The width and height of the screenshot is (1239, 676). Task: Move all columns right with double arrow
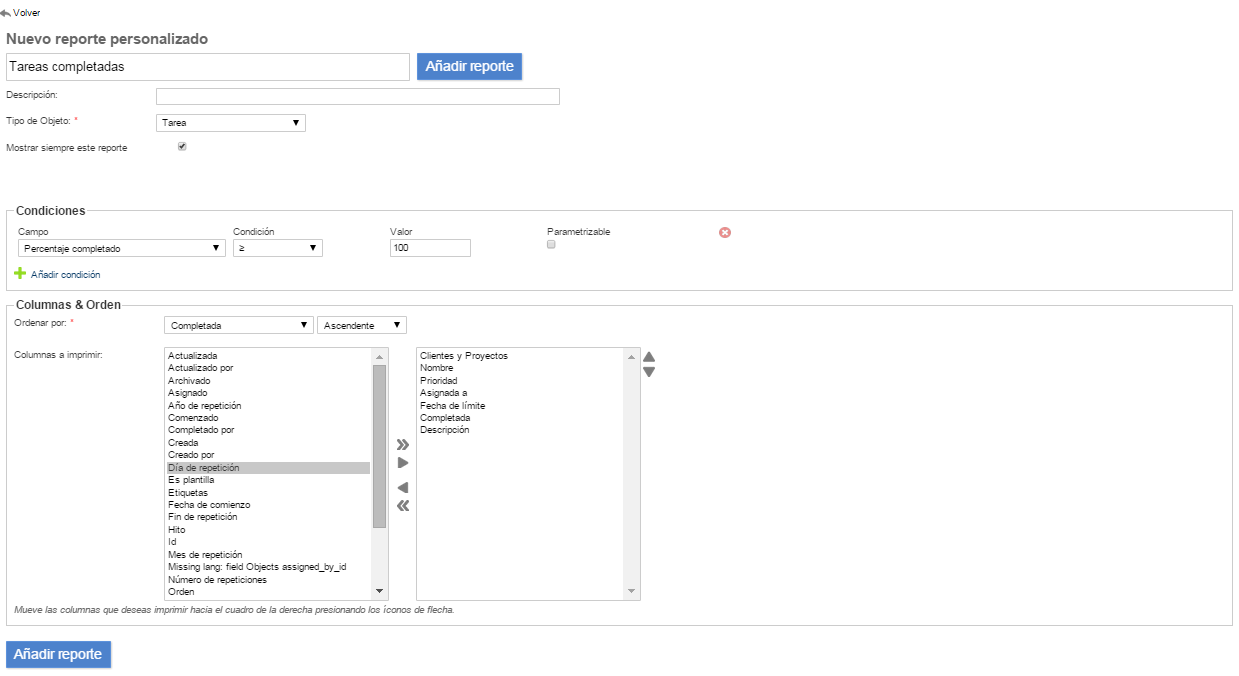[x=403, y=444]
